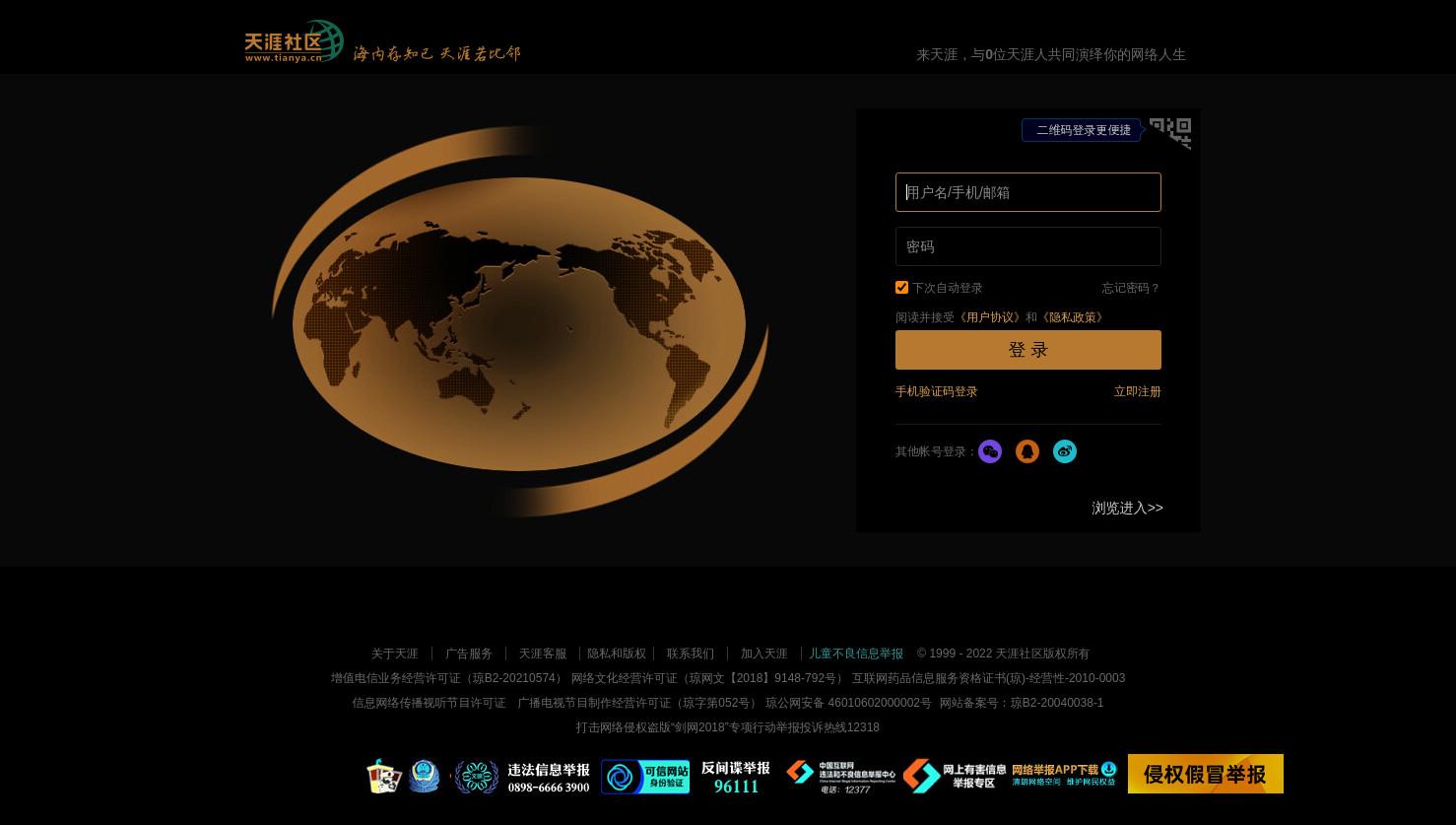1456x825 pixels.
Task: Click 广播电视节目制作经营许可证 text
Action: [639, 703]
